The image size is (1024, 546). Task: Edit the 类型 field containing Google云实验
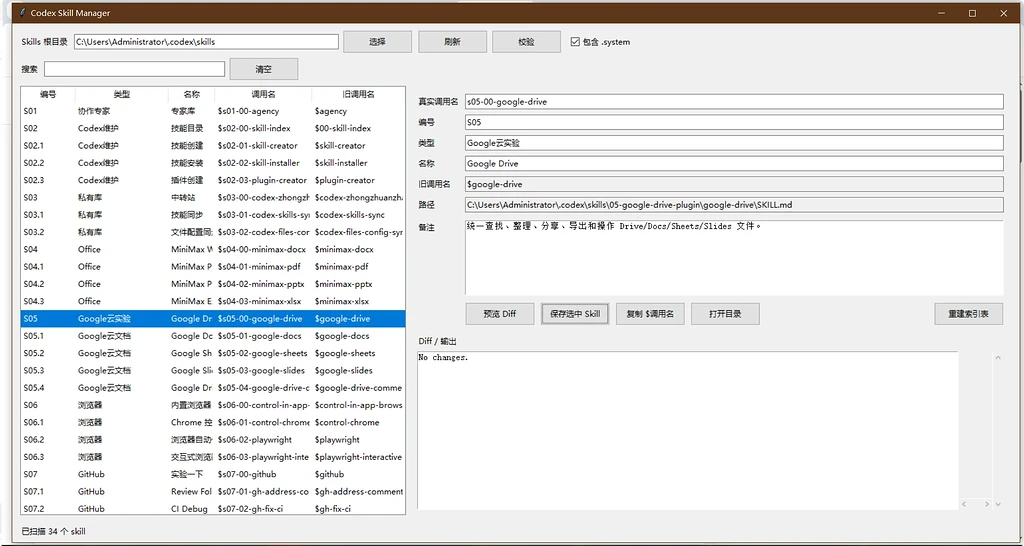click(734, 143)
